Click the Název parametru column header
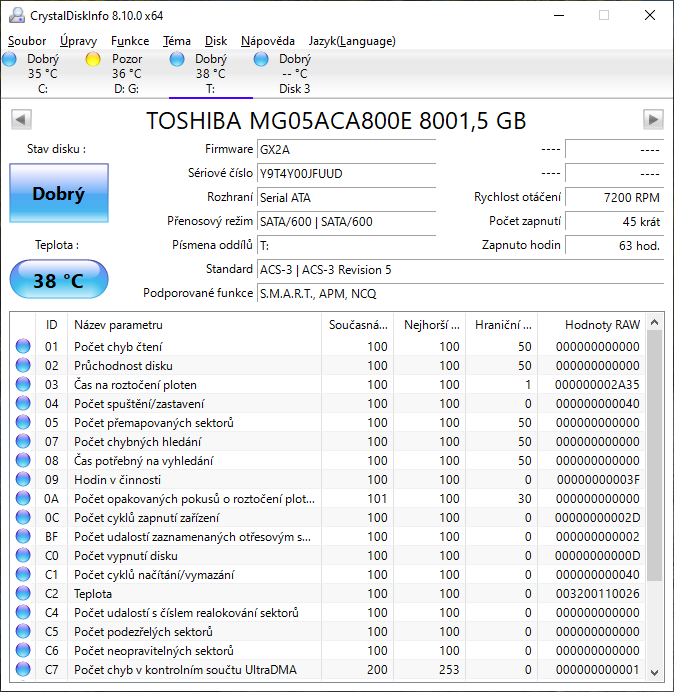 point(118,325)
